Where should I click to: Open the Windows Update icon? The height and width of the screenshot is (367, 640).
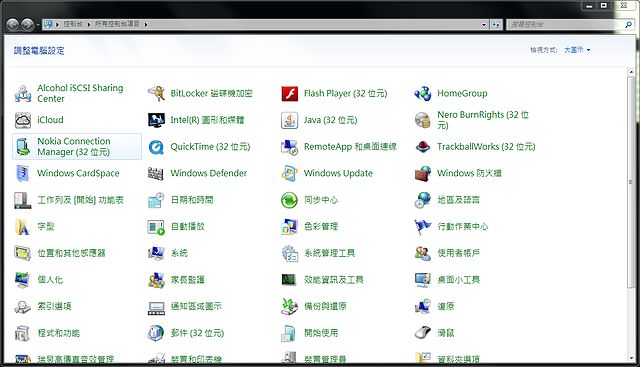click(290, 173)
